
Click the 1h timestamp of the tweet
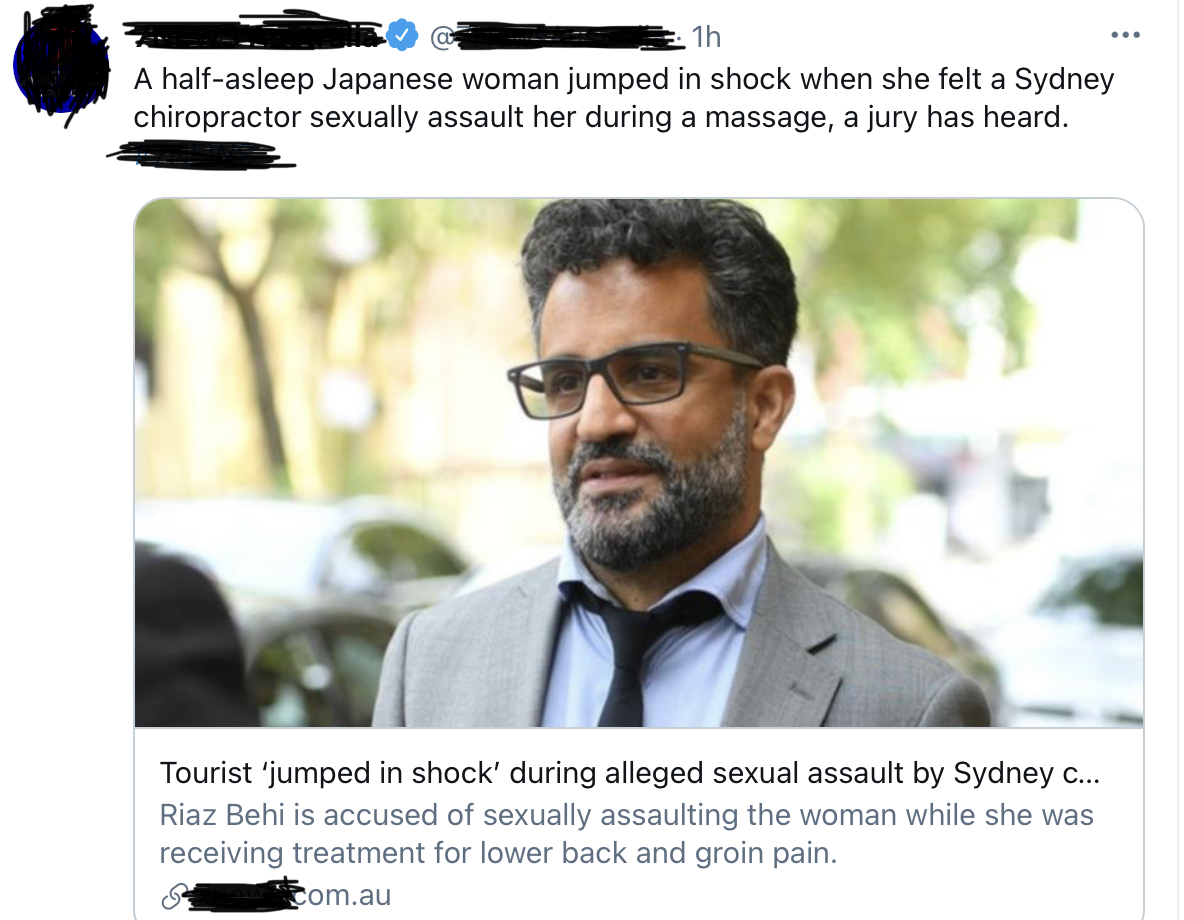coord(707,37)
